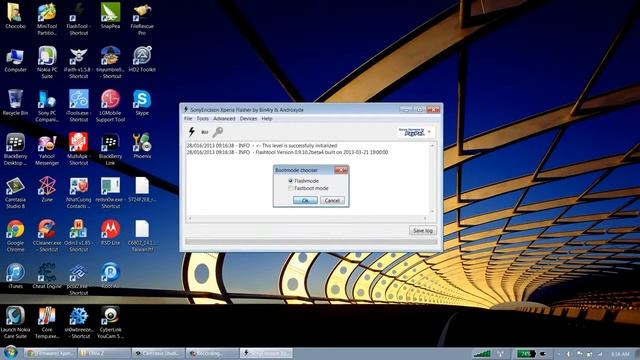Image resolution: width=640 pixels, height=360 pixels.
Task: Open sn0wbreeze shortcut desktop icon
Action: point(78,322)
